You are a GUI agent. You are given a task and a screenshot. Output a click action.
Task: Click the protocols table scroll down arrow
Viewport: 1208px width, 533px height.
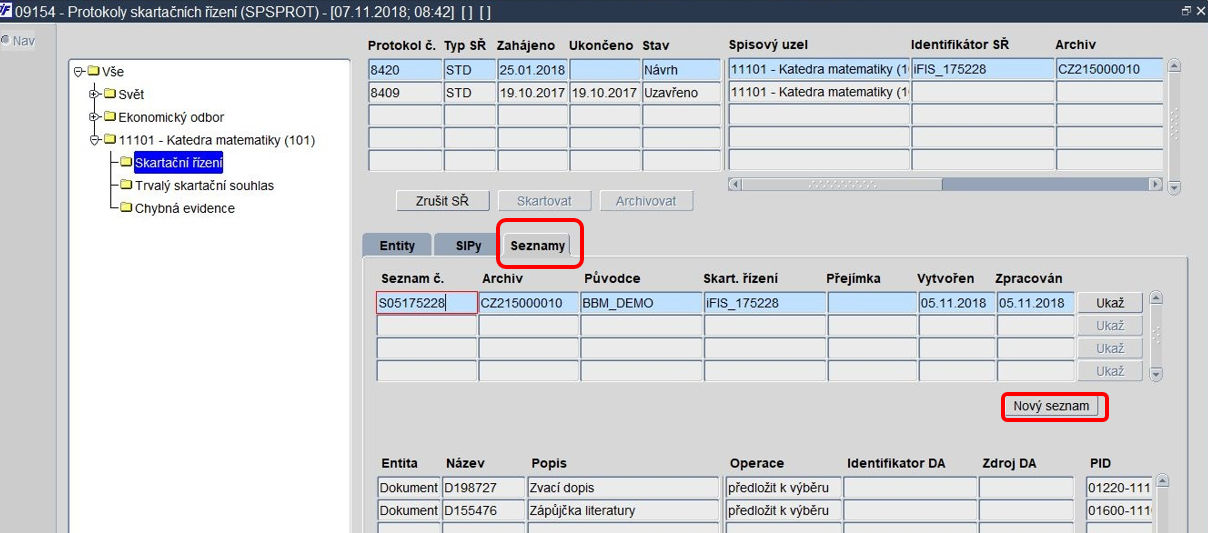(1174, 187)
